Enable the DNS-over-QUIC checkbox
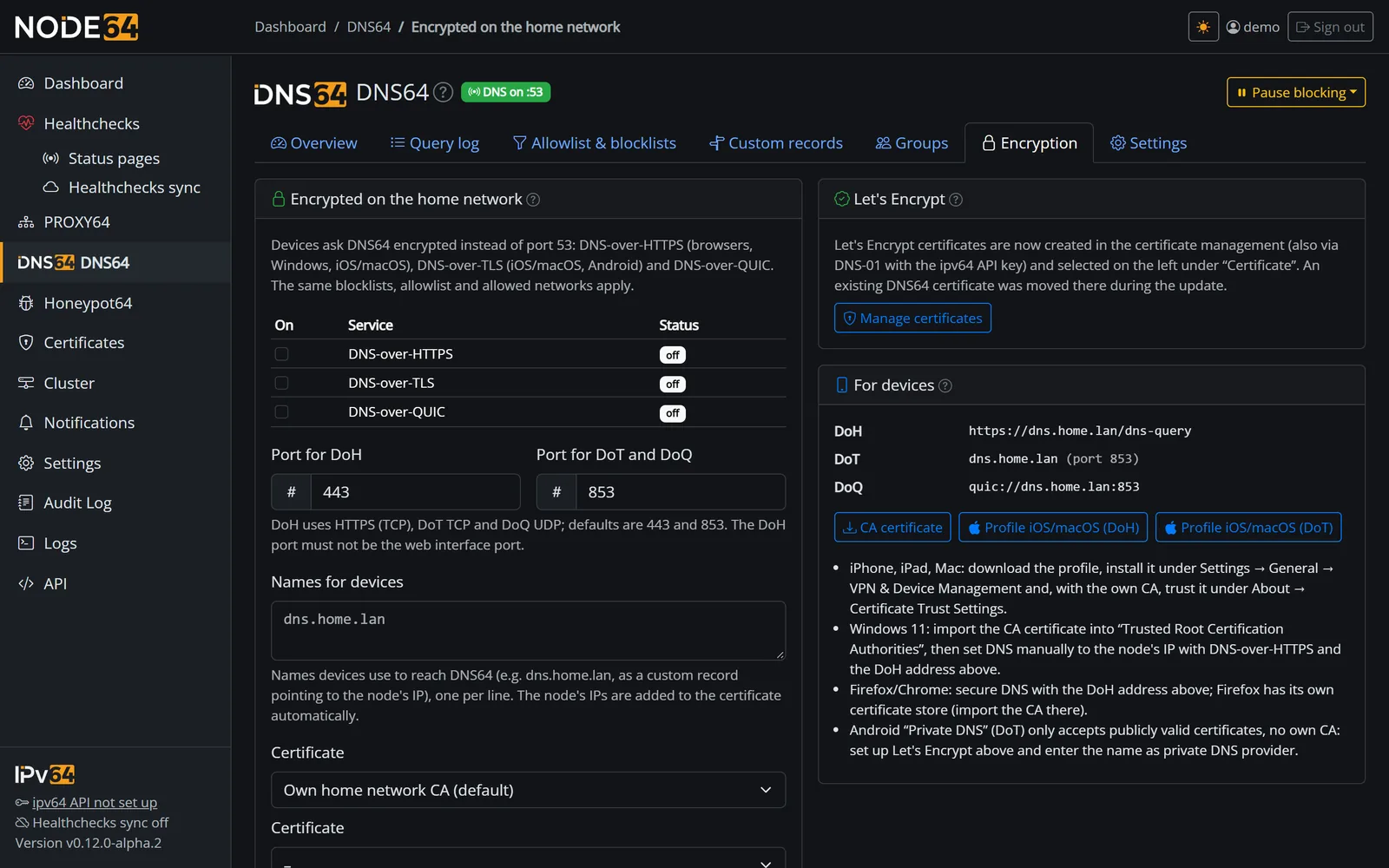Viewport: 1389px width, 868px height. [281, 412]
